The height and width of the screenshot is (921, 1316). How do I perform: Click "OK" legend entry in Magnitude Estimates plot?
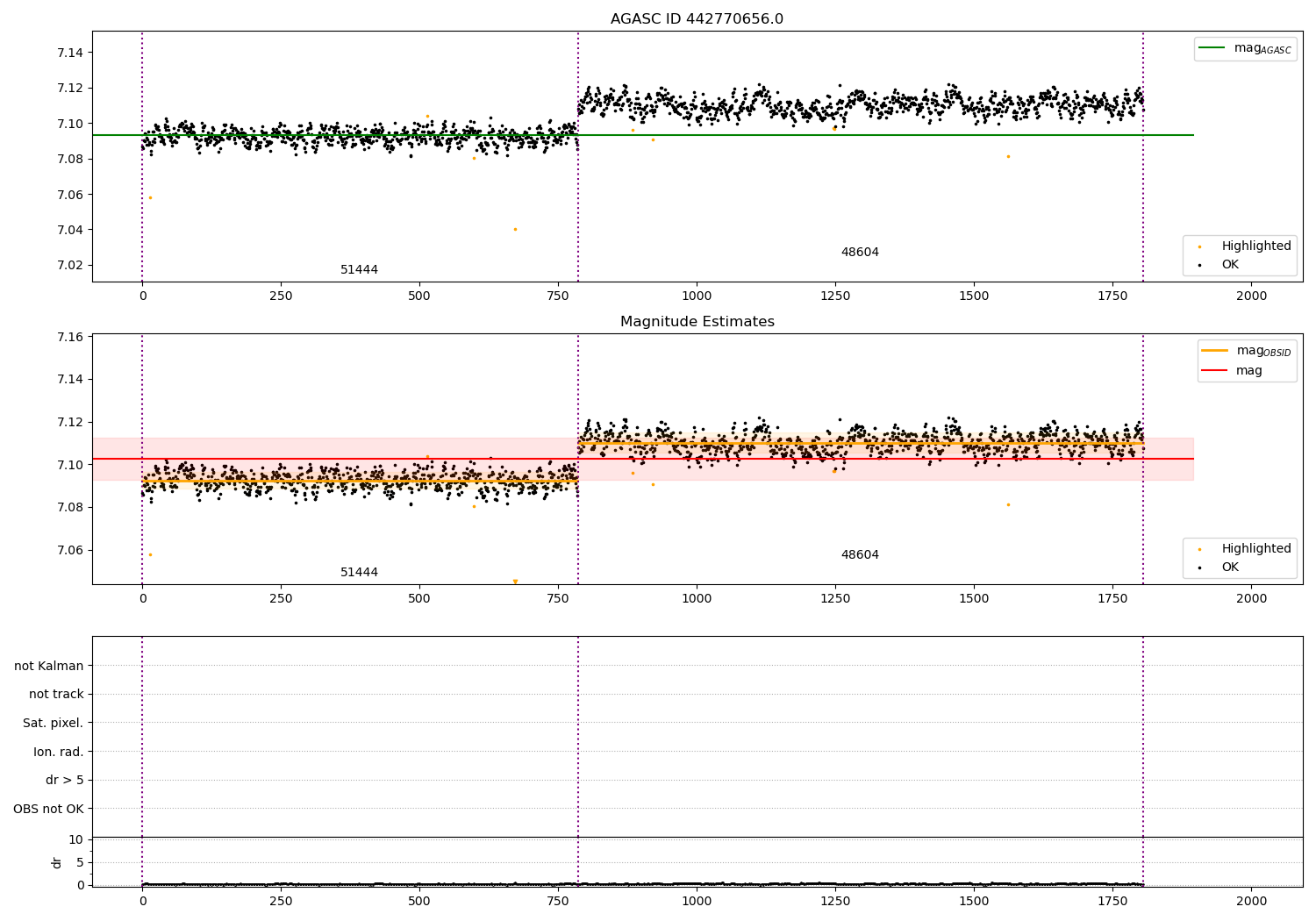tap(1230, 568)
